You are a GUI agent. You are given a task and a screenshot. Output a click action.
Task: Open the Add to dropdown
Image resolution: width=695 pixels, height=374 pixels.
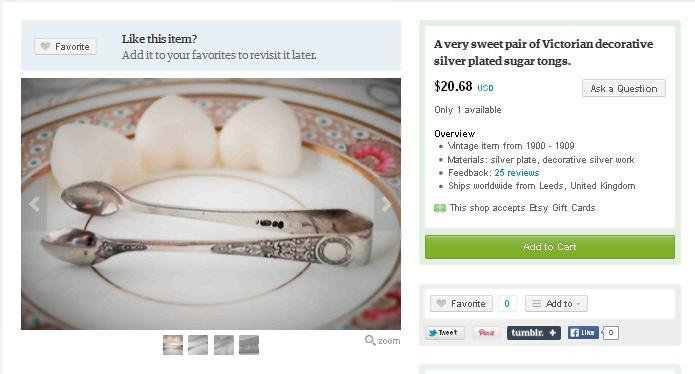point(556,304)
